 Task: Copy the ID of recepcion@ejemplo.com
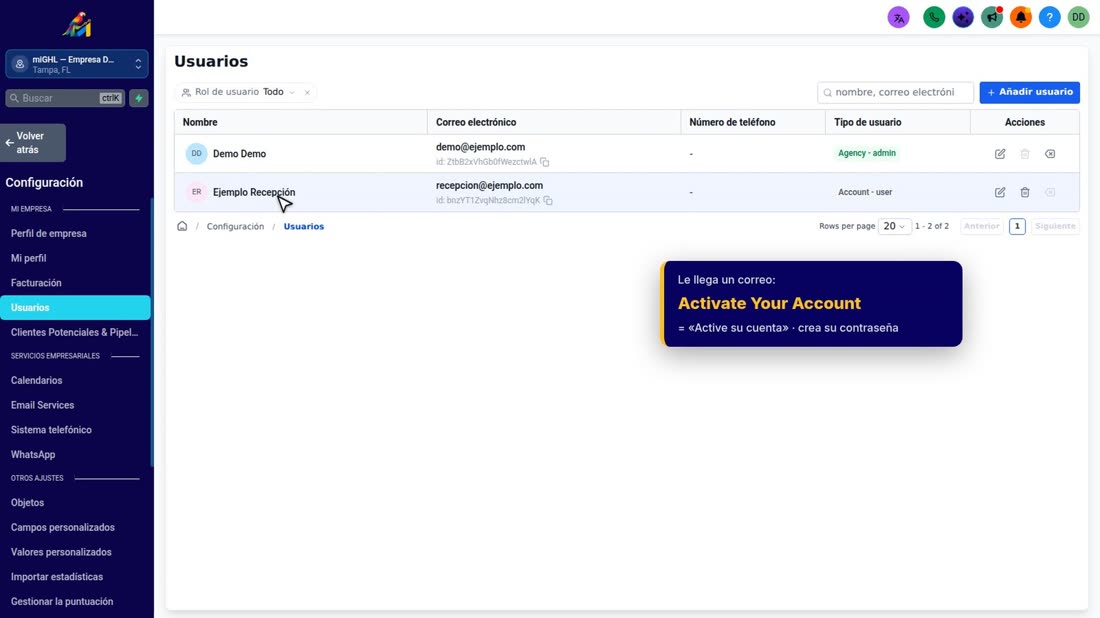point(548,201)
